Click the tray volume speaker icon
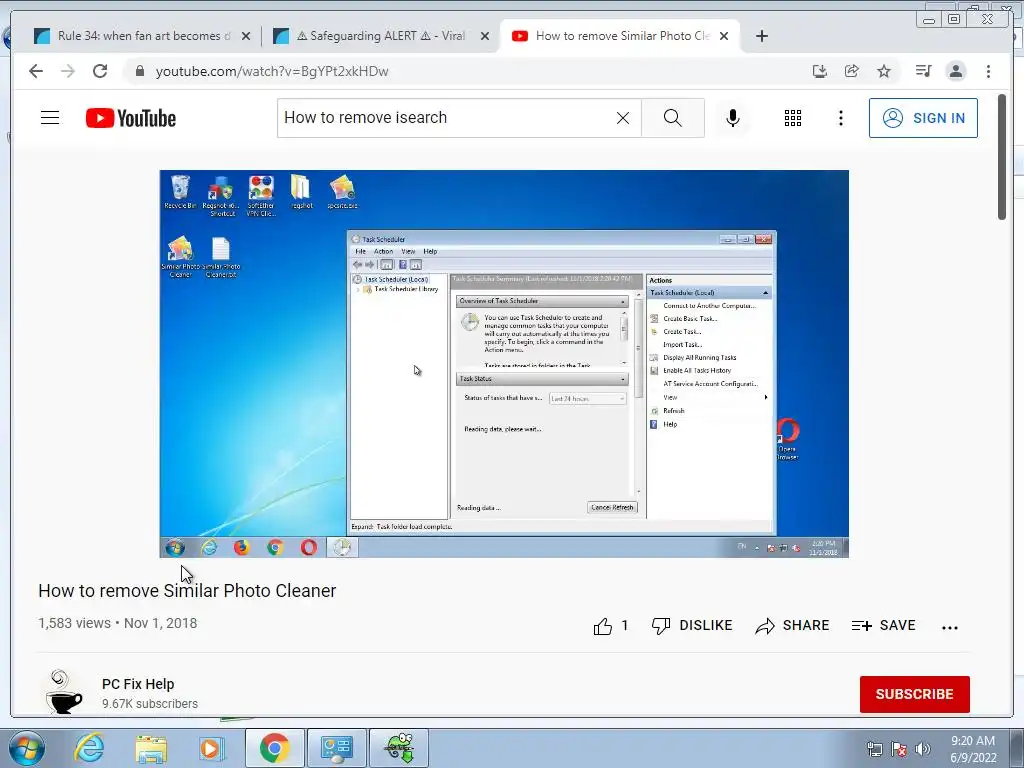Screen dimensions: 1024x768 point(923,748)
